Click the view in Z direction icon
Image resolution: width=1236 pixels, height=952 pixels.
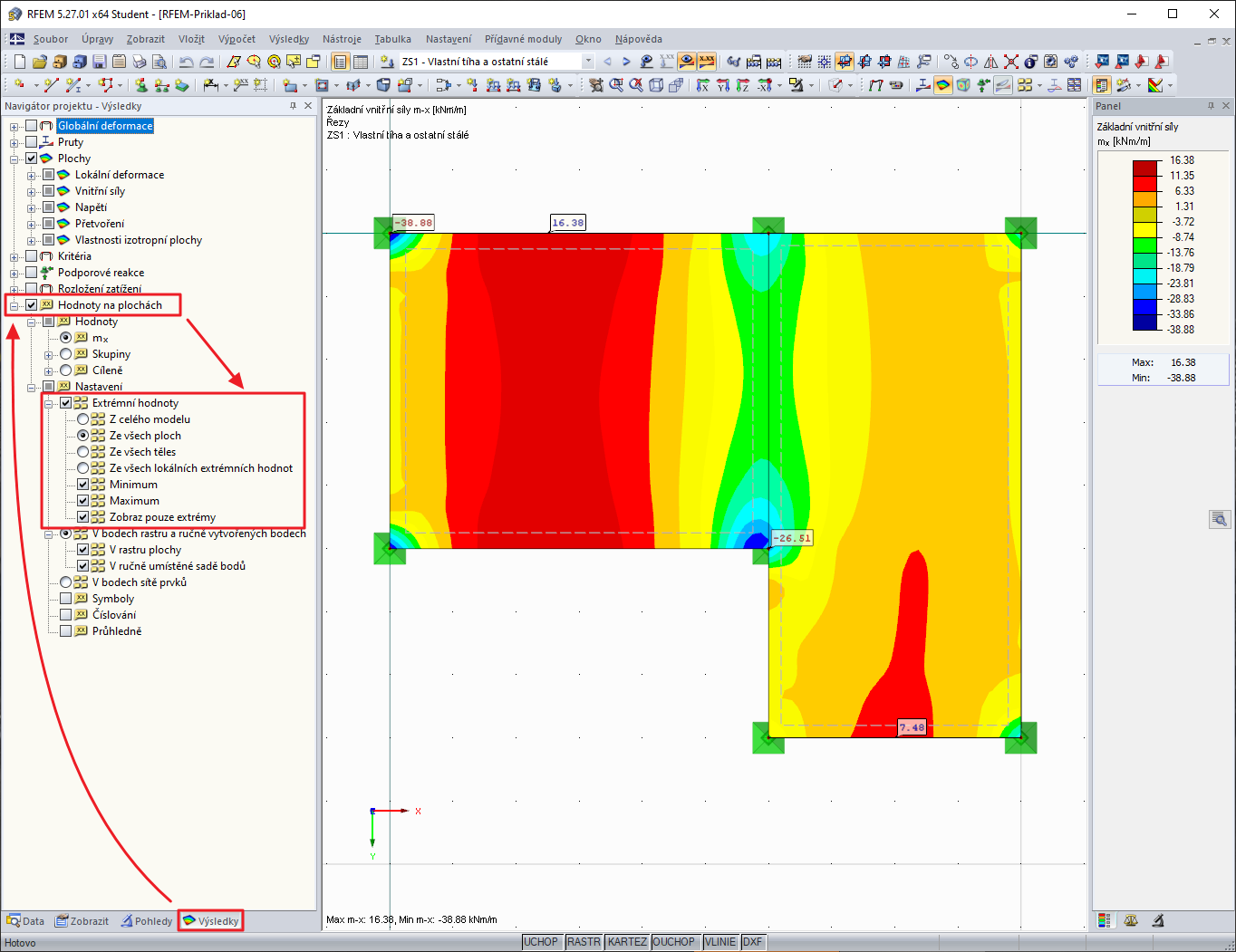coord(743,85)
